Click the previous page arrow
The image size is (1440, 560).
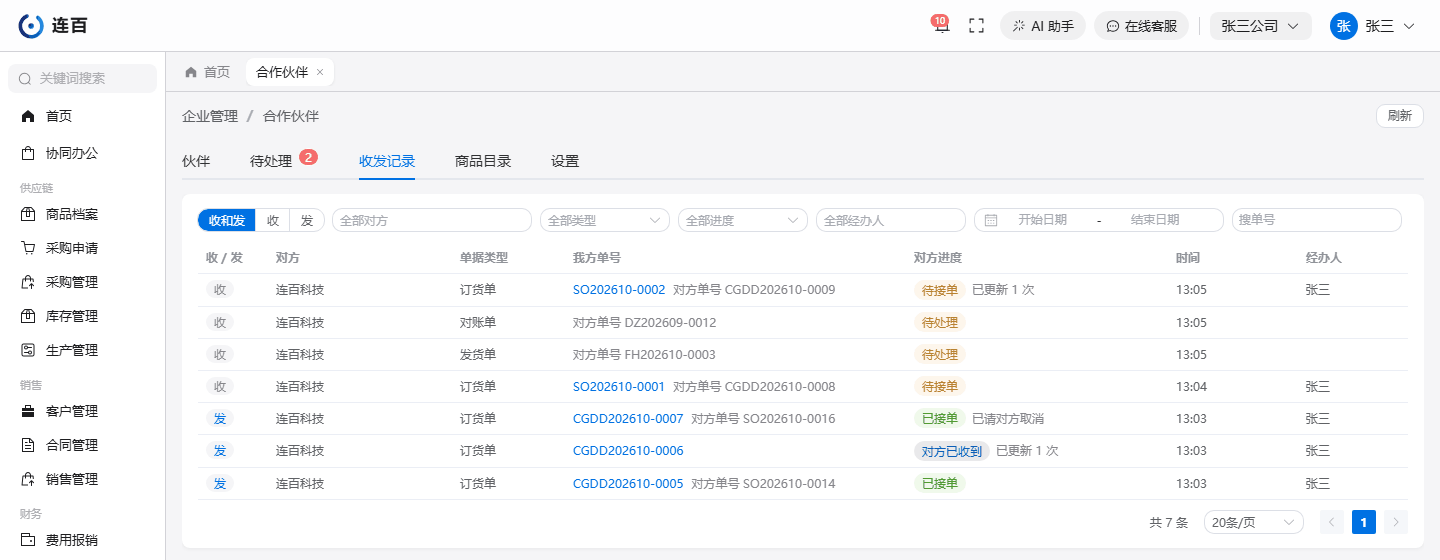click(1332, 522)
